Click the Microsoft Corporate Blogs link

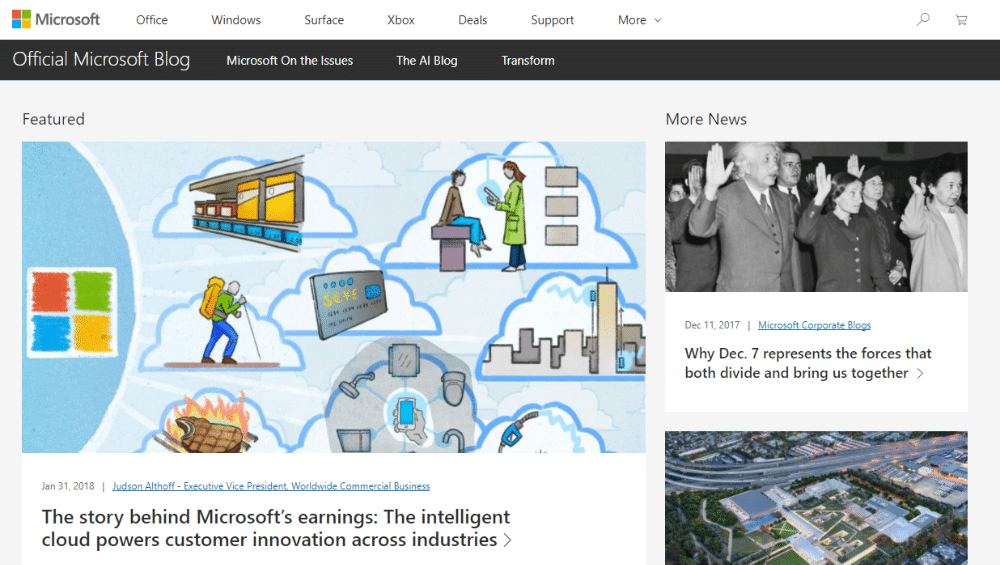coord(814,325)
